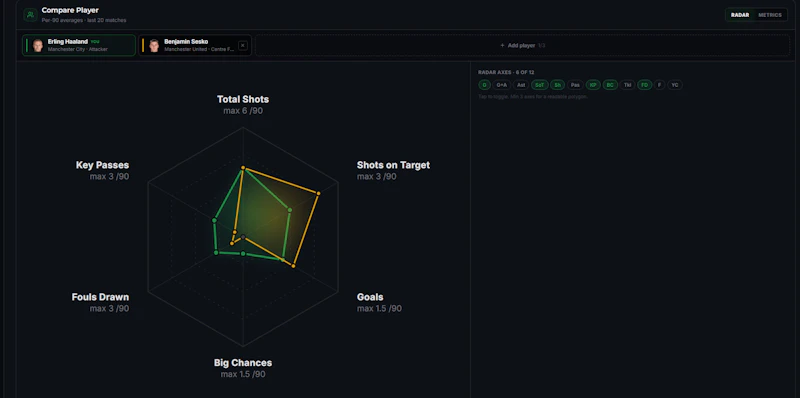800x398 pixels.
Task: Toggle the Tkl axis chip
Action: [x=628, y=85]
